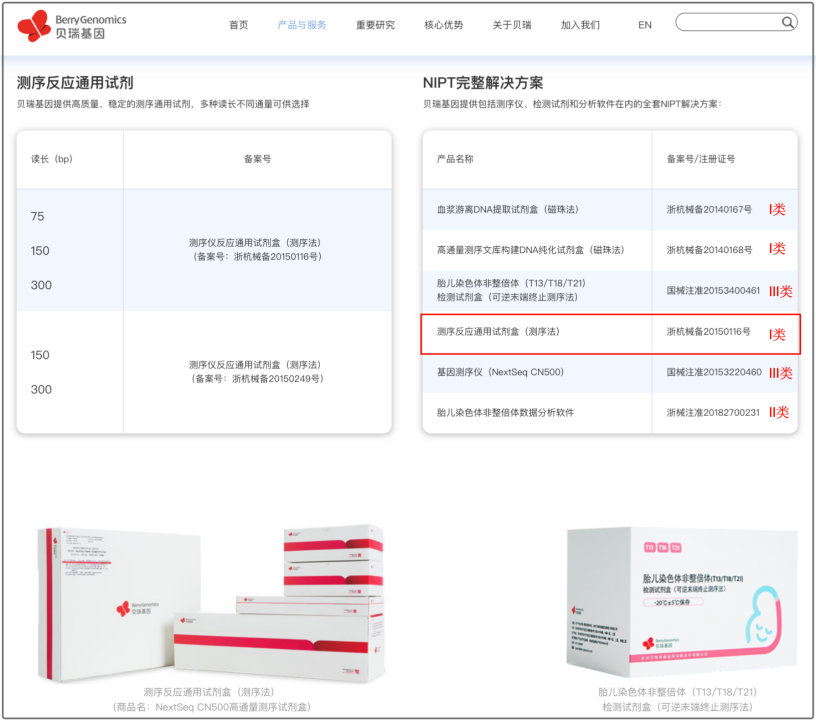Click the NextSeq CN500 image caption
Image resolution: width=816 pixels, height=720 pixels.
[x=208, y=706]
